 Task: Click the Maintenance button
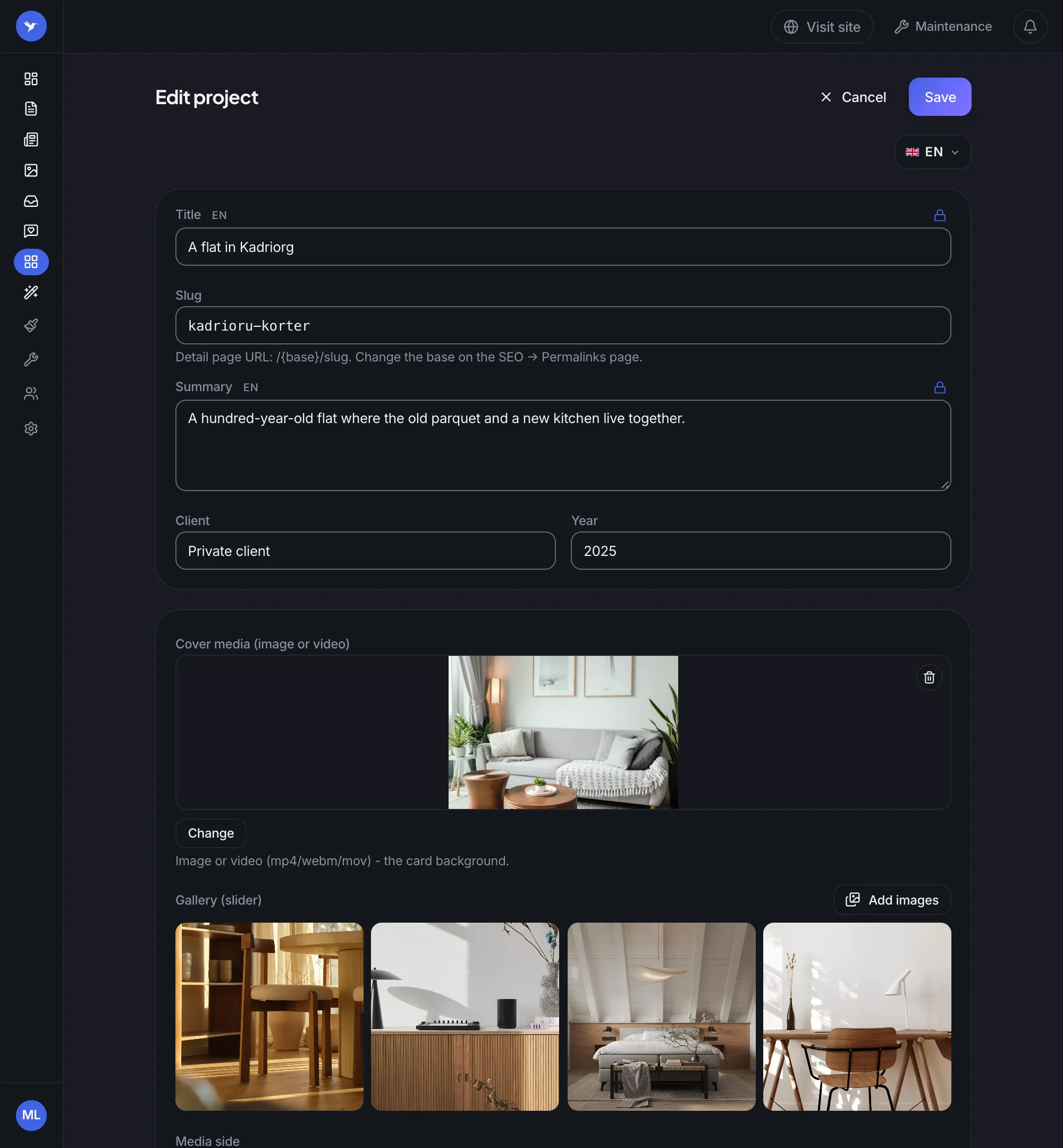(943, 27)
